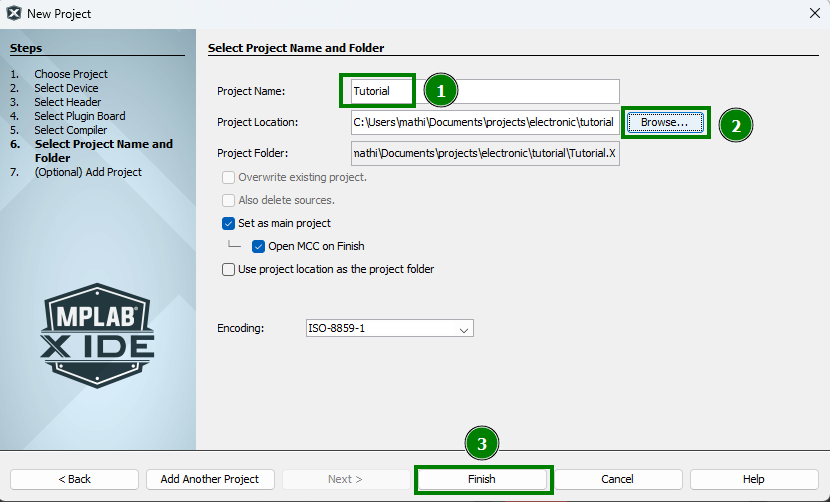The image size is (830, 502).
Task: Browse for a project location
Action: point(665,122)
